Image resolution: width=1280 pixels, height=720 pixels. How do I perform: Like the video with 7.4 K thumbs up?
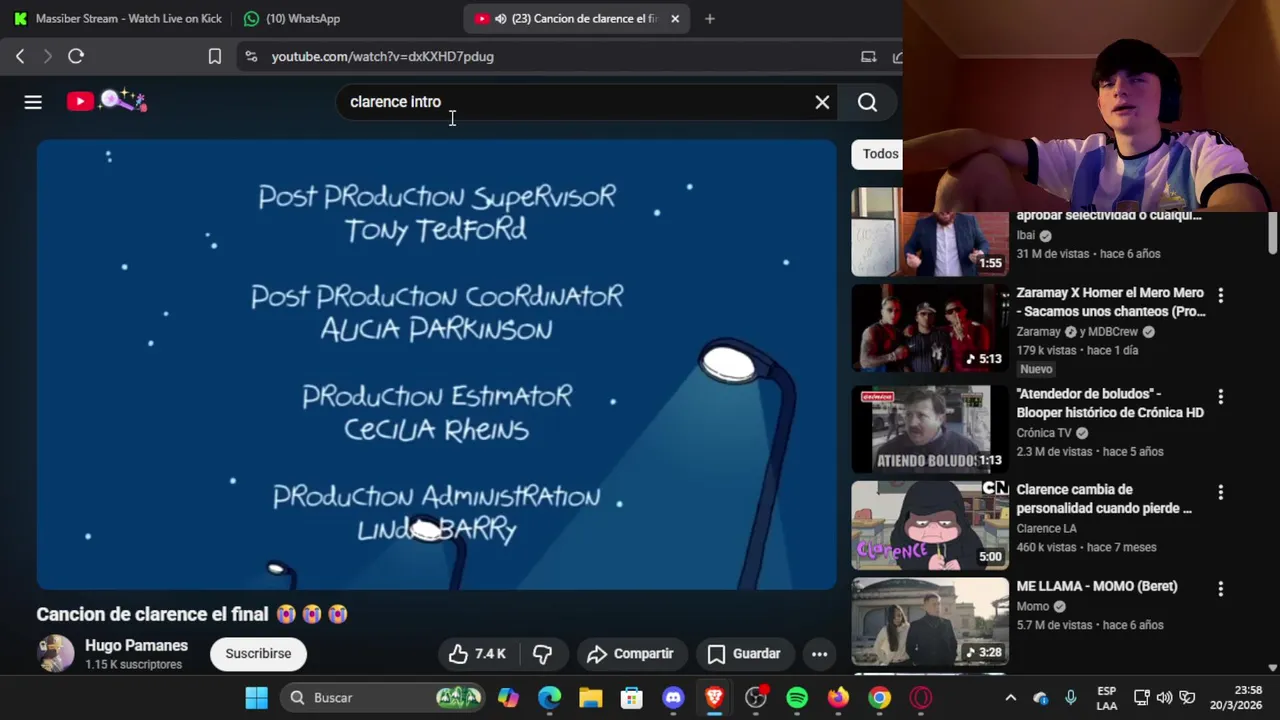477,654
